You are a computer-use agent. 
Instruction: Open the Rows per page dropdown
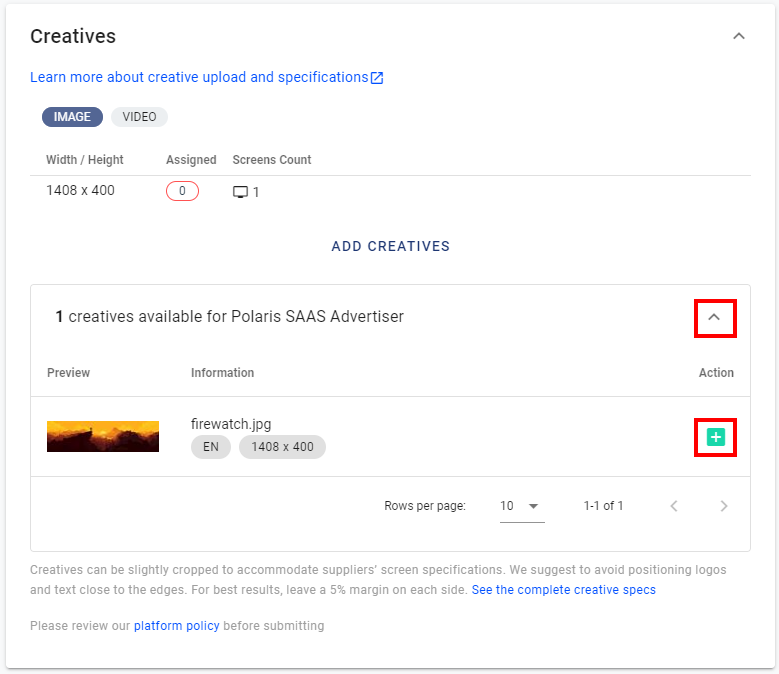coord(522,506)
